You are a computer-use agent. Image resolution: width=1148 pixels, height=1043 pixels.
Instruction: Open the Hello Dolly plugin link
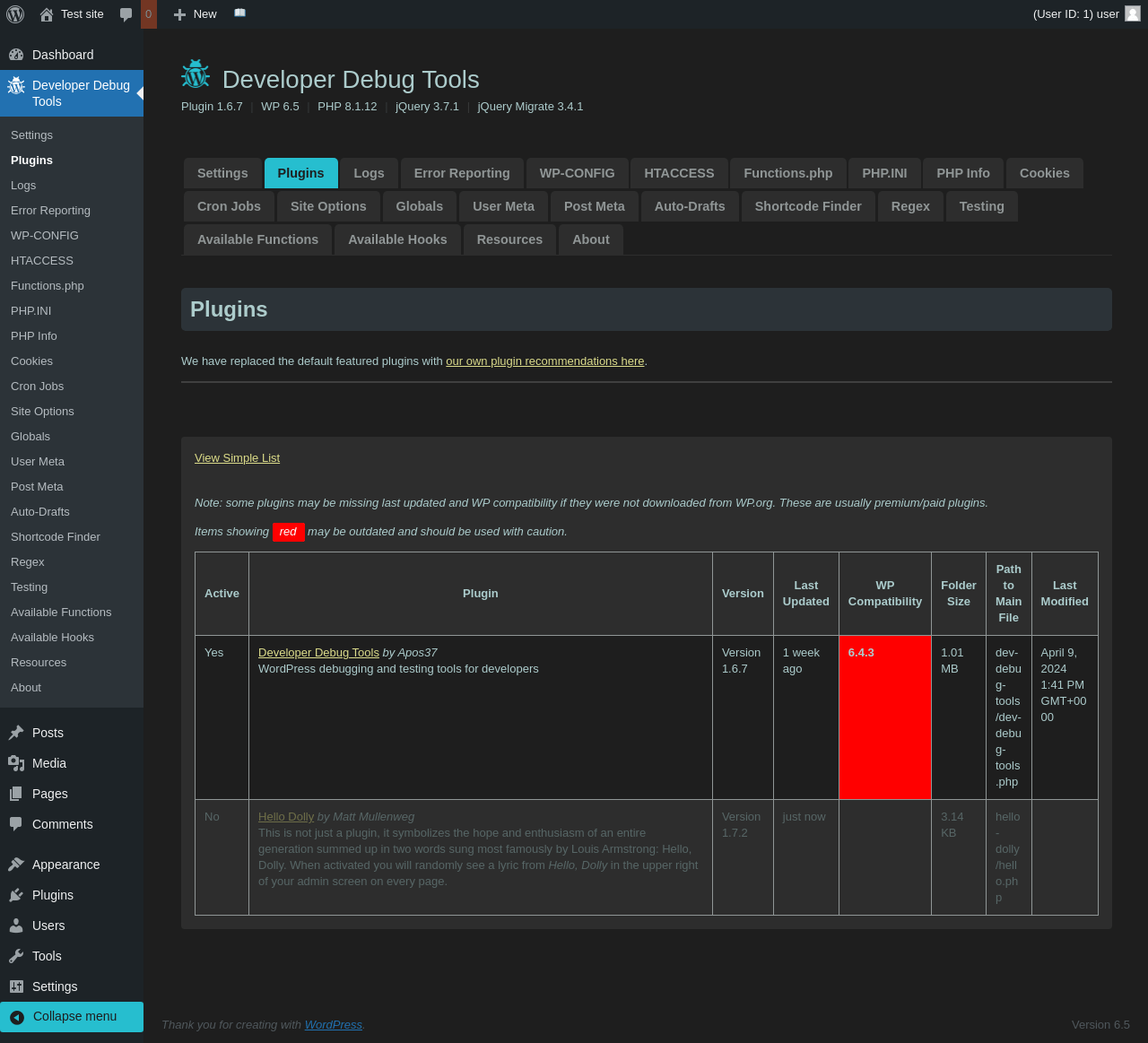(286, 817)
